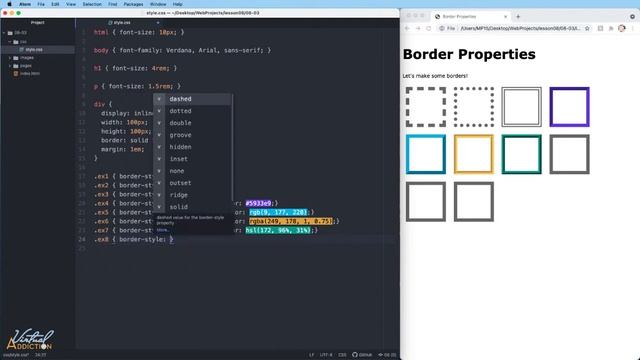This screenshot has height=360, width=640.
Task: Open the Packages menu
Action: coord(133,4)
